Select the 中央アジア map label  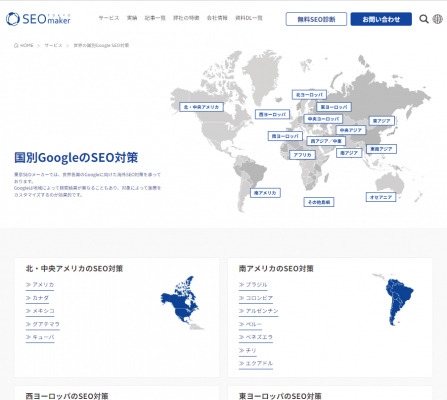pyautogui.click(x=351, y=130)
